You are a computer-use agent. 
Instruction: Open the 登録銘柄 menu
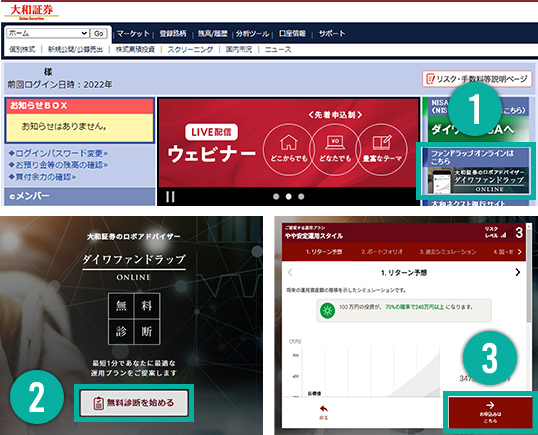pos(173,34)
